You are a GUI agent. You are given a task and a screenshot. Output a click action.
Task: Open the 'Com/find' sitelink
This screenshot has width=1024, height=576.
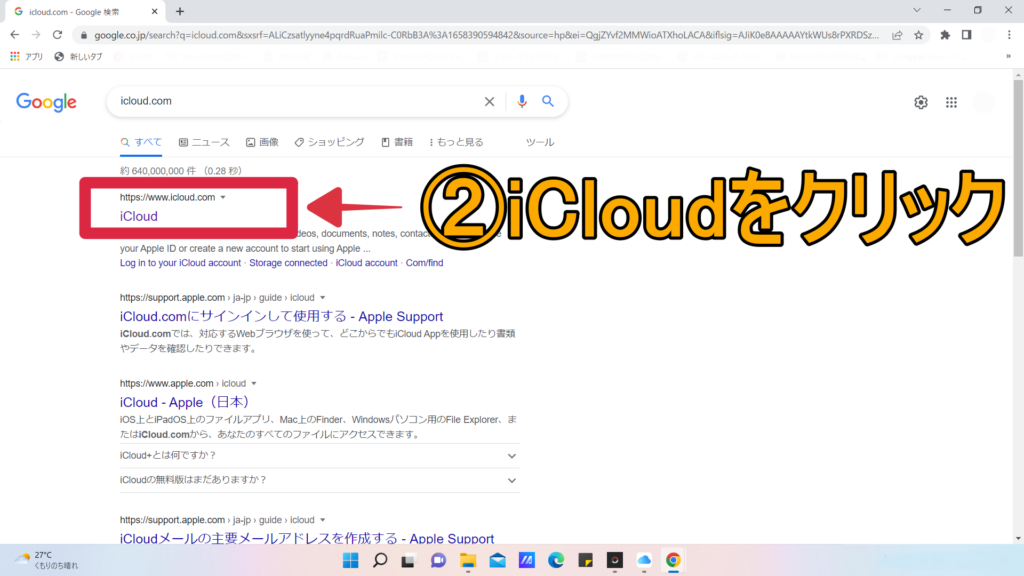[x=424, y=263]
